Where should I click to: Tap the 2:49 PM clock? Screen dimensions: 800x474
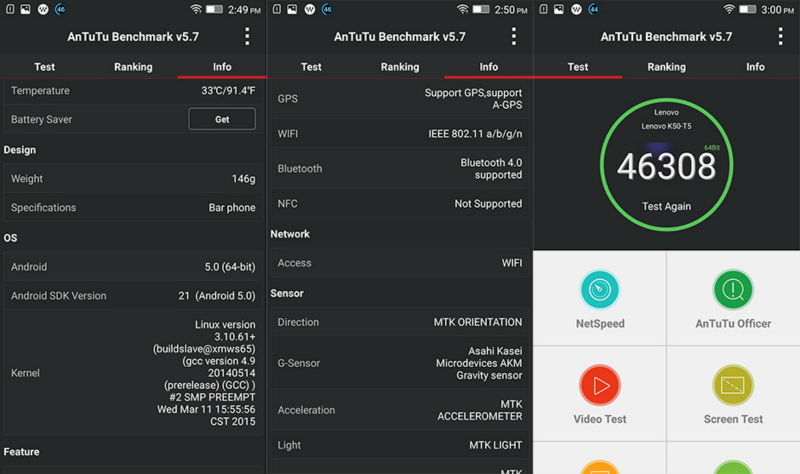244,10
